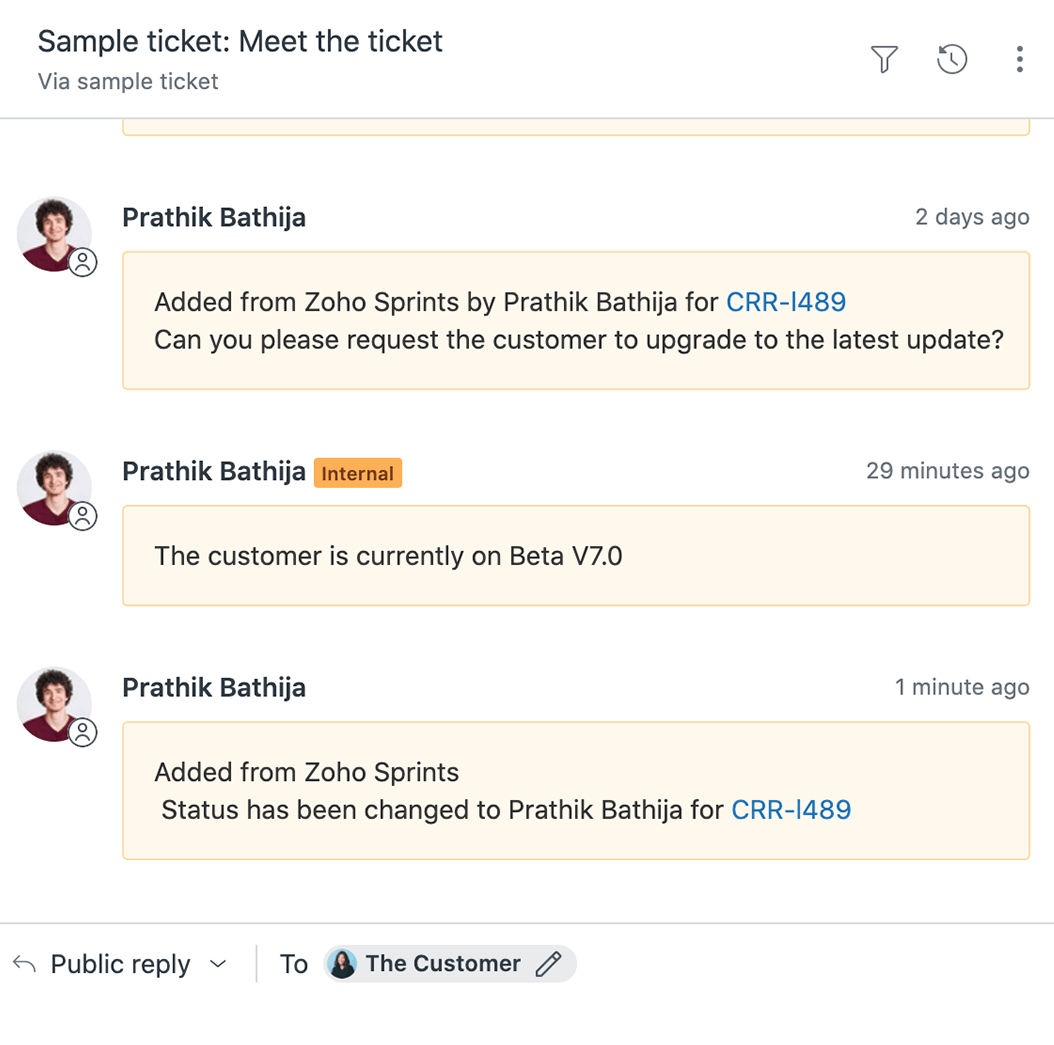
Task: Click the 2 days ago timestamp
Action: click(x=972, y=217)
